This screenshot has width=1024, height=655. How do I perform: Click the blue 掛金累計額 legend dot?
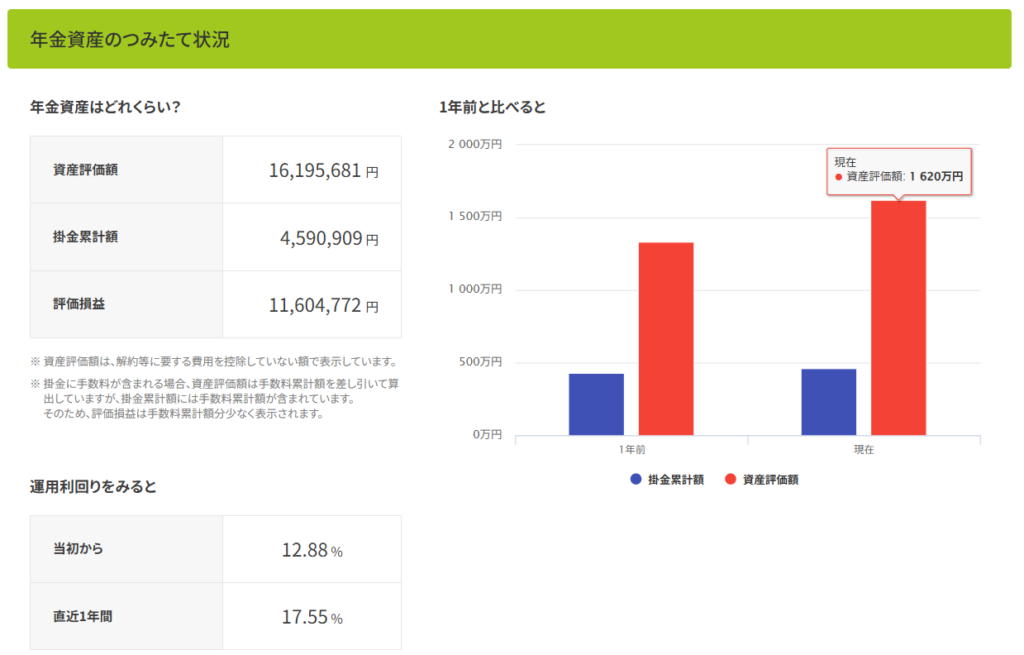[x=636, y=480]
